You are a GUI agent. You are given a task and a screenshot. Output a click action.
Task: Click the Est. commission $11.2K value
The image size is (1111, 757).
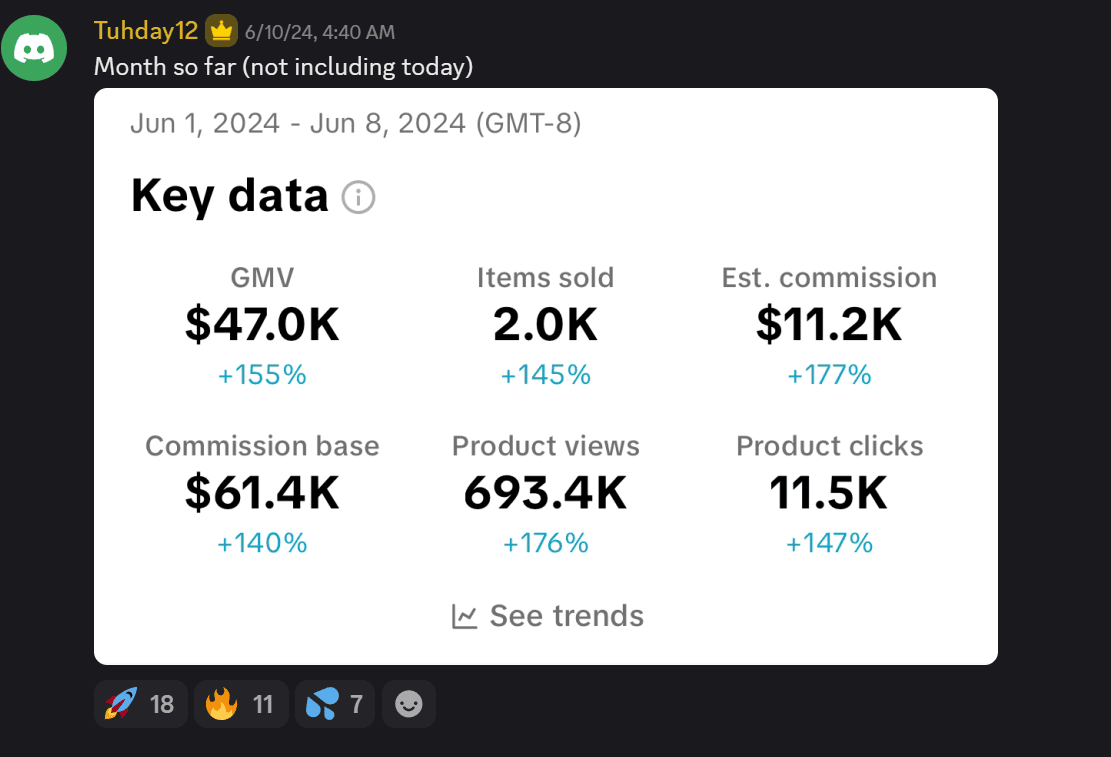[x=829, y=324]
